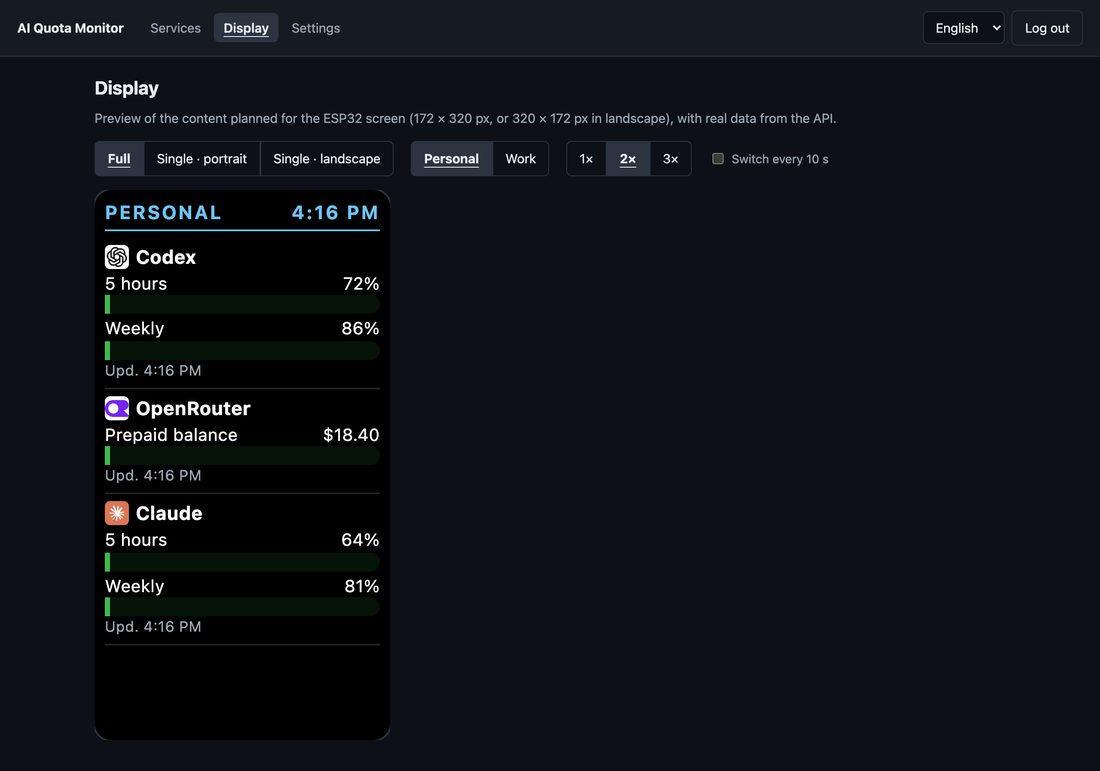
Task: Click the Claude 81% weekly value
Action: (362, 586)
